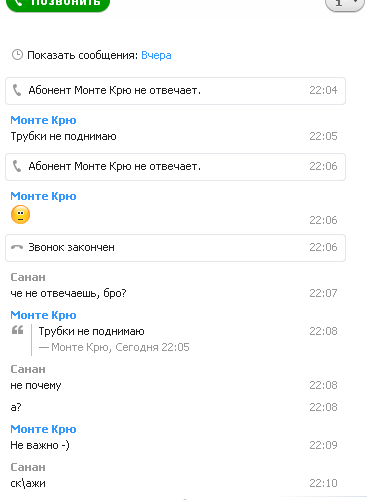Click the quote marks icon in quoted message
The image size is (367, 500).
click(17, 330)
